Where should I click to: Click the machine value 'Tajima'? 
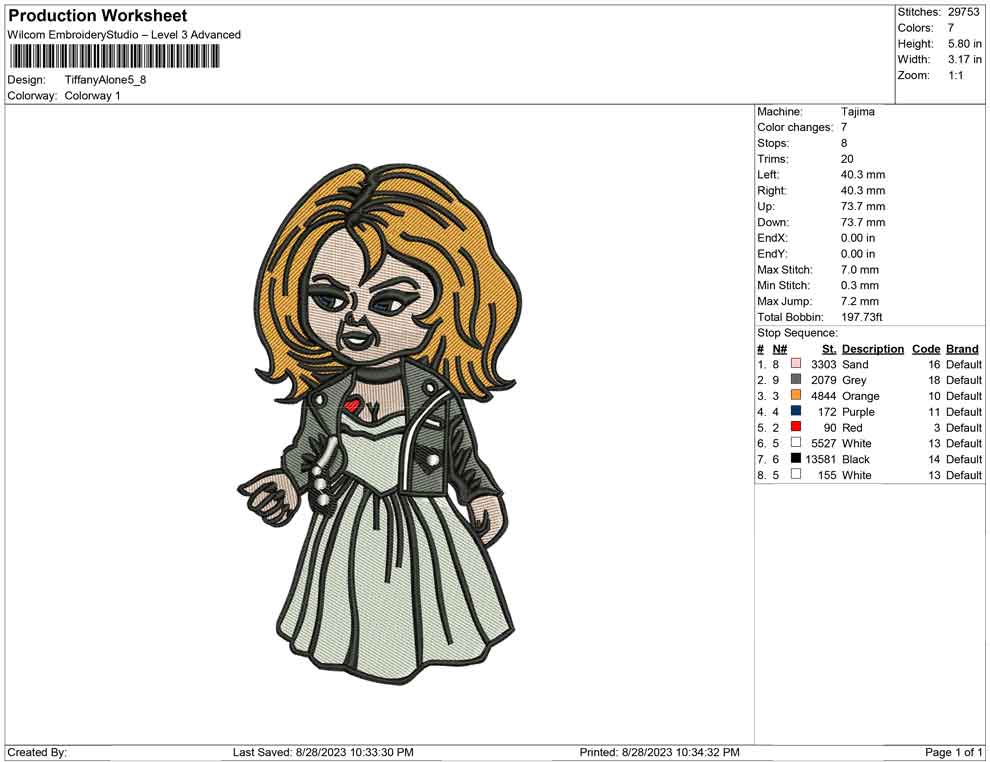coord(857,112)
